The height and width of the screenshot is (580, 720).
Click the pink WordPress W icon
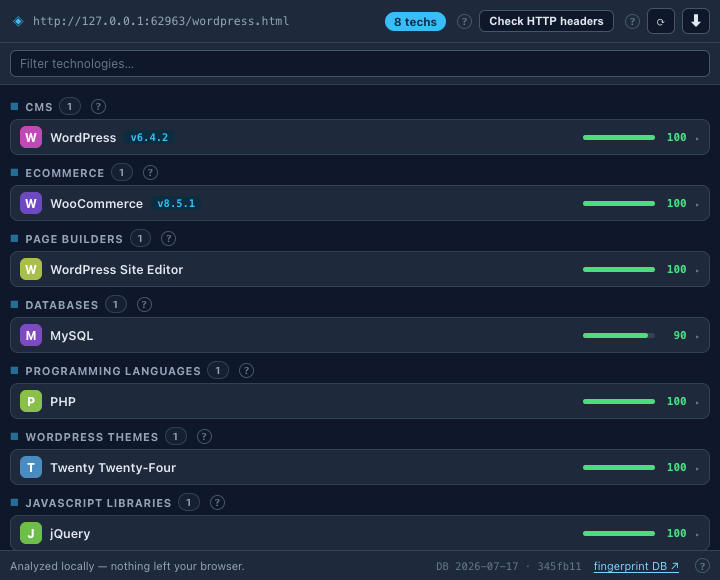tap(31, 137)
